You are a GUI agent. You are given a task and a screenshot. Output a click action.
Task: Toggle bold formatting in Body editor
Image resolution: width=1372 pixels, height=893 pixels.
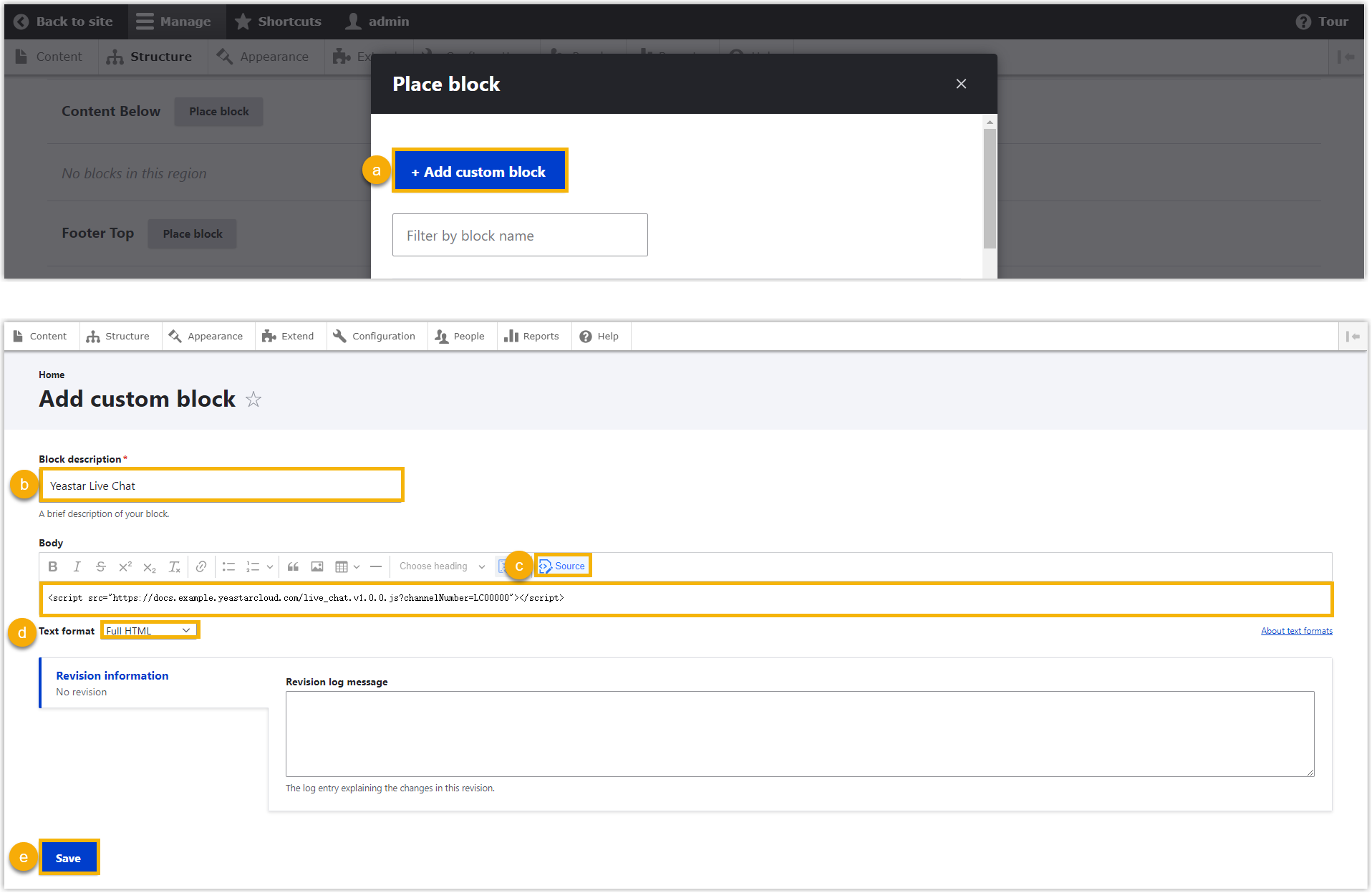pos(53,566)
